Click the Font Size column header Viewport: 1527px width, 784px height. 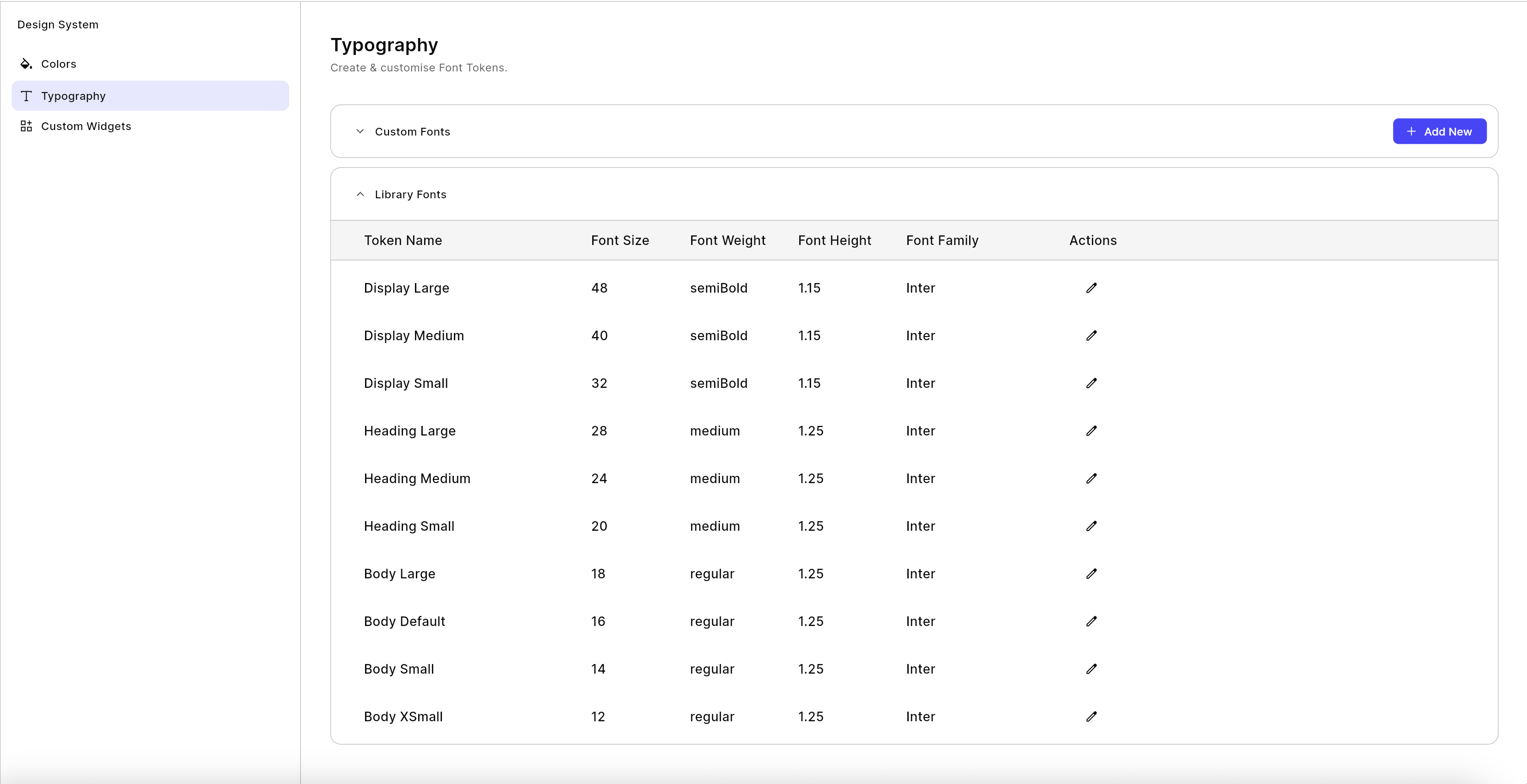click(619, 240)
